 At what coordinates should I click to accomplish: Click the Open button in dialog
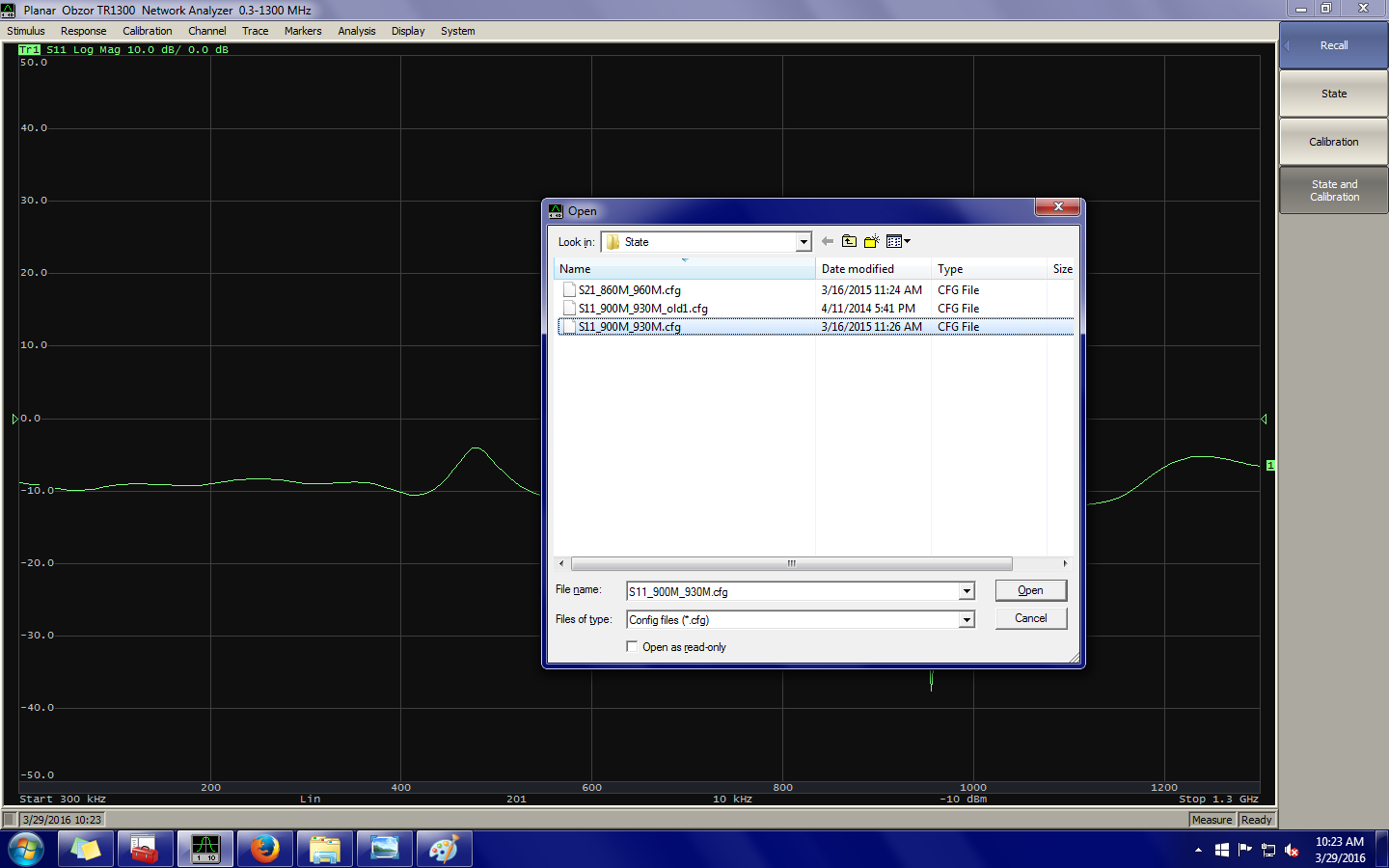tap(1030, 590)
